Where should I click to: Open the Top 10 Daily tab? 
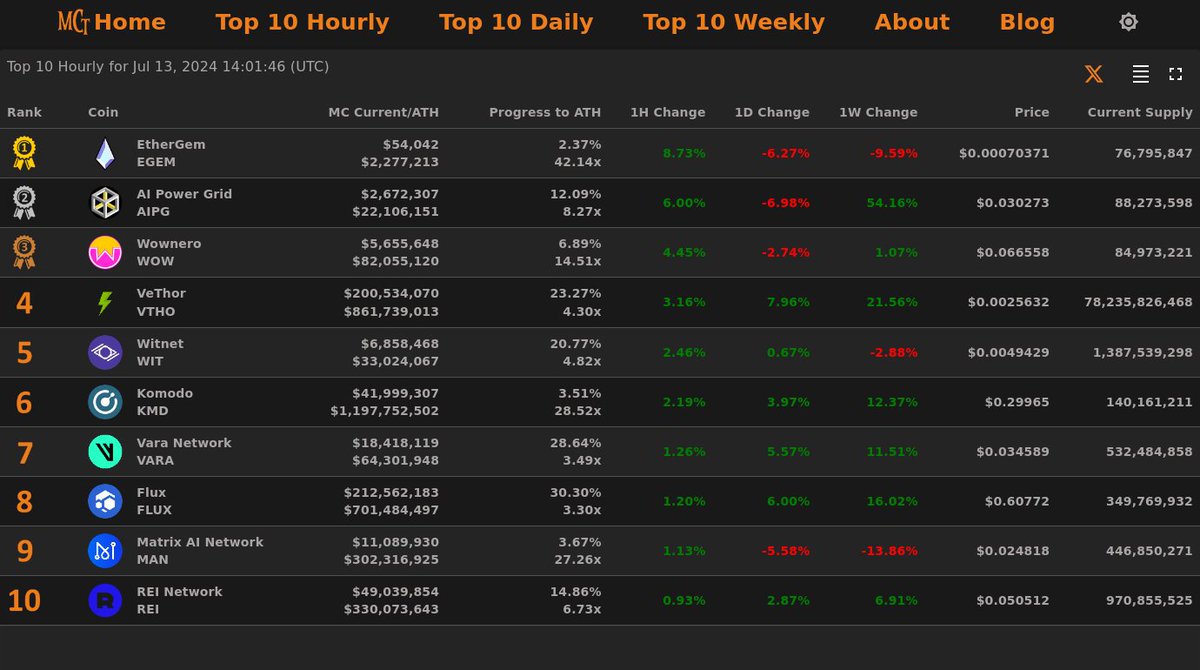pyautogui.click(x=516, y=22)
